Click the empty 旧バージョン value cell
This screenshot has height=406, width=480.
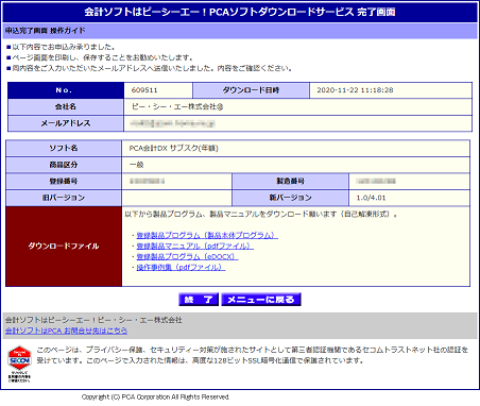pos(177,198)
